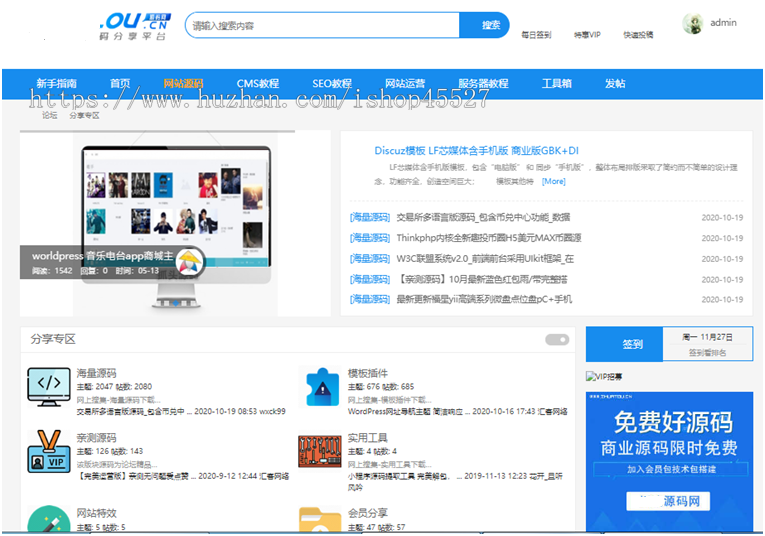Click the admin username link
Image resolution: width=765 pixels, height=536 pixels.
click(x=724, y=22)
